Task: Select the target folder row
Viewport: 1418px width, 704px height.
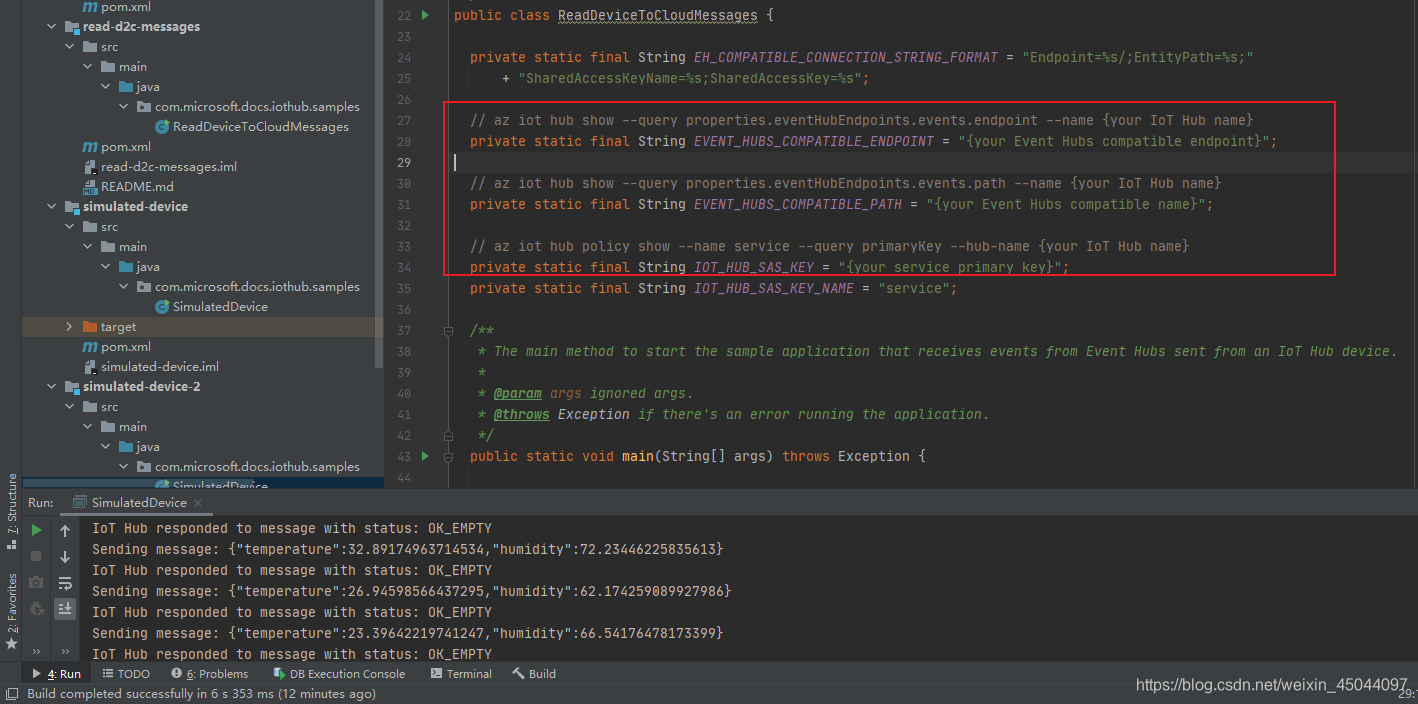Action: tap(202, 327)
